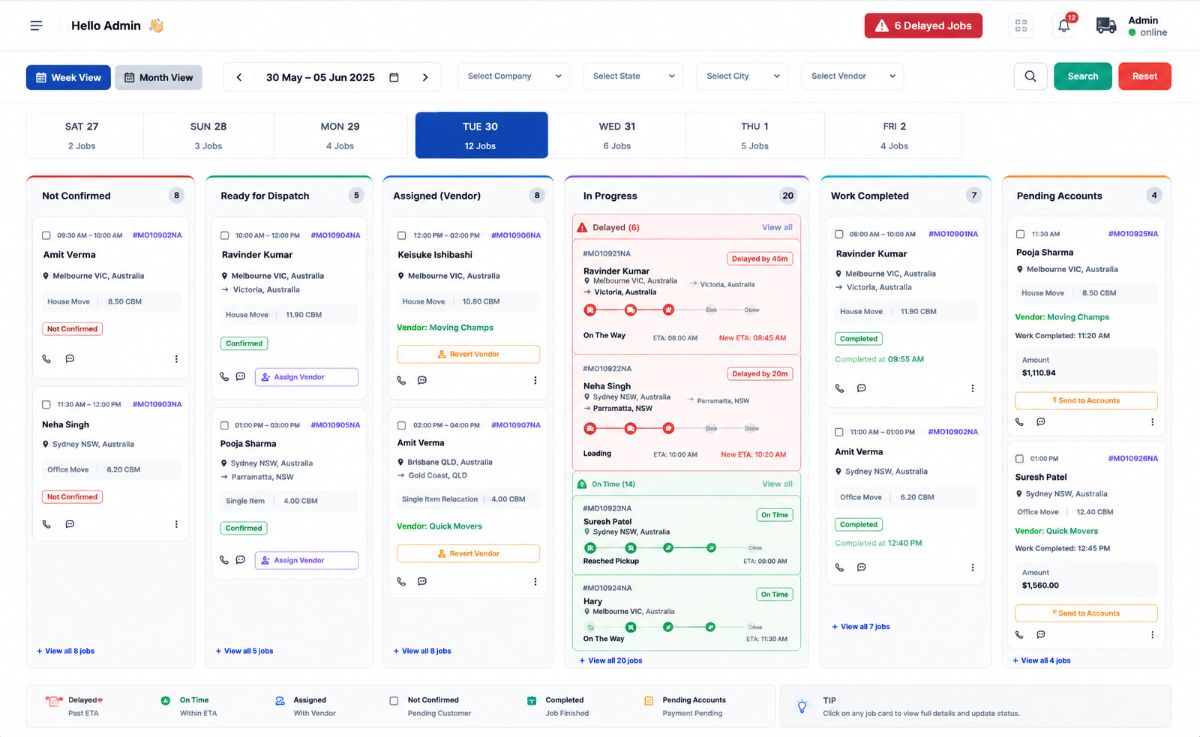Open the notifications bell icon
This screenshot has width=1200, height=737.
1064,26
